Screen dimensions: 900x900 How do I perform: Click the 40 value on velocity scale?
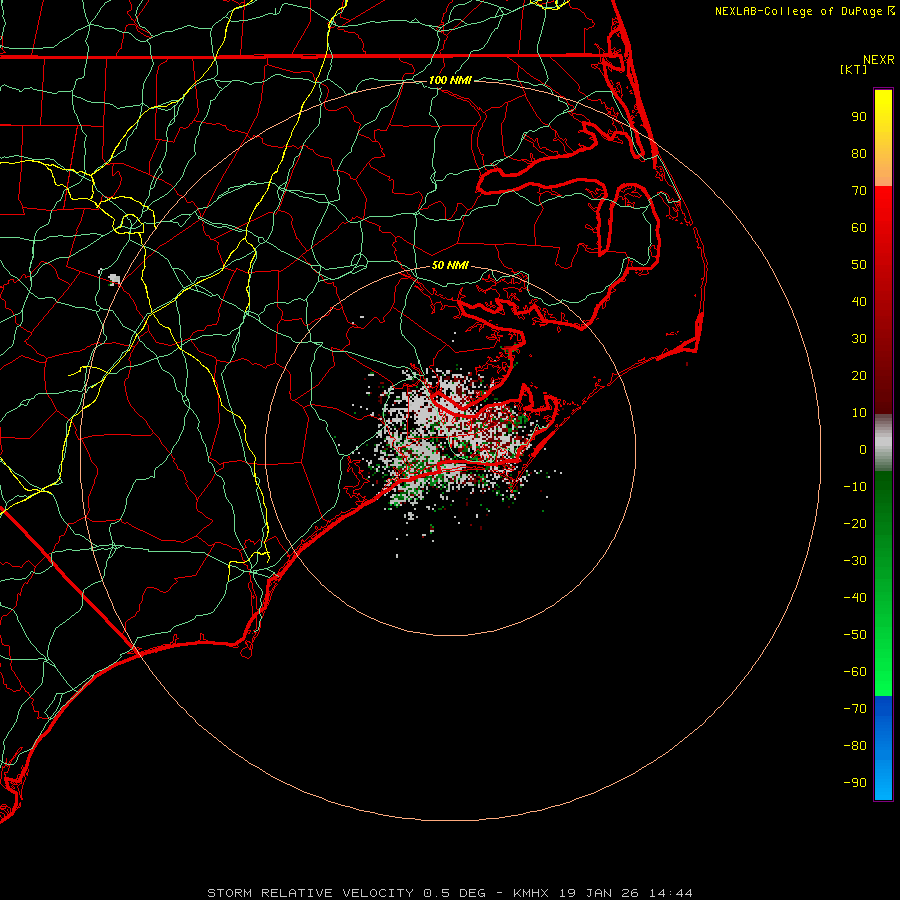(x=859, y=301)
